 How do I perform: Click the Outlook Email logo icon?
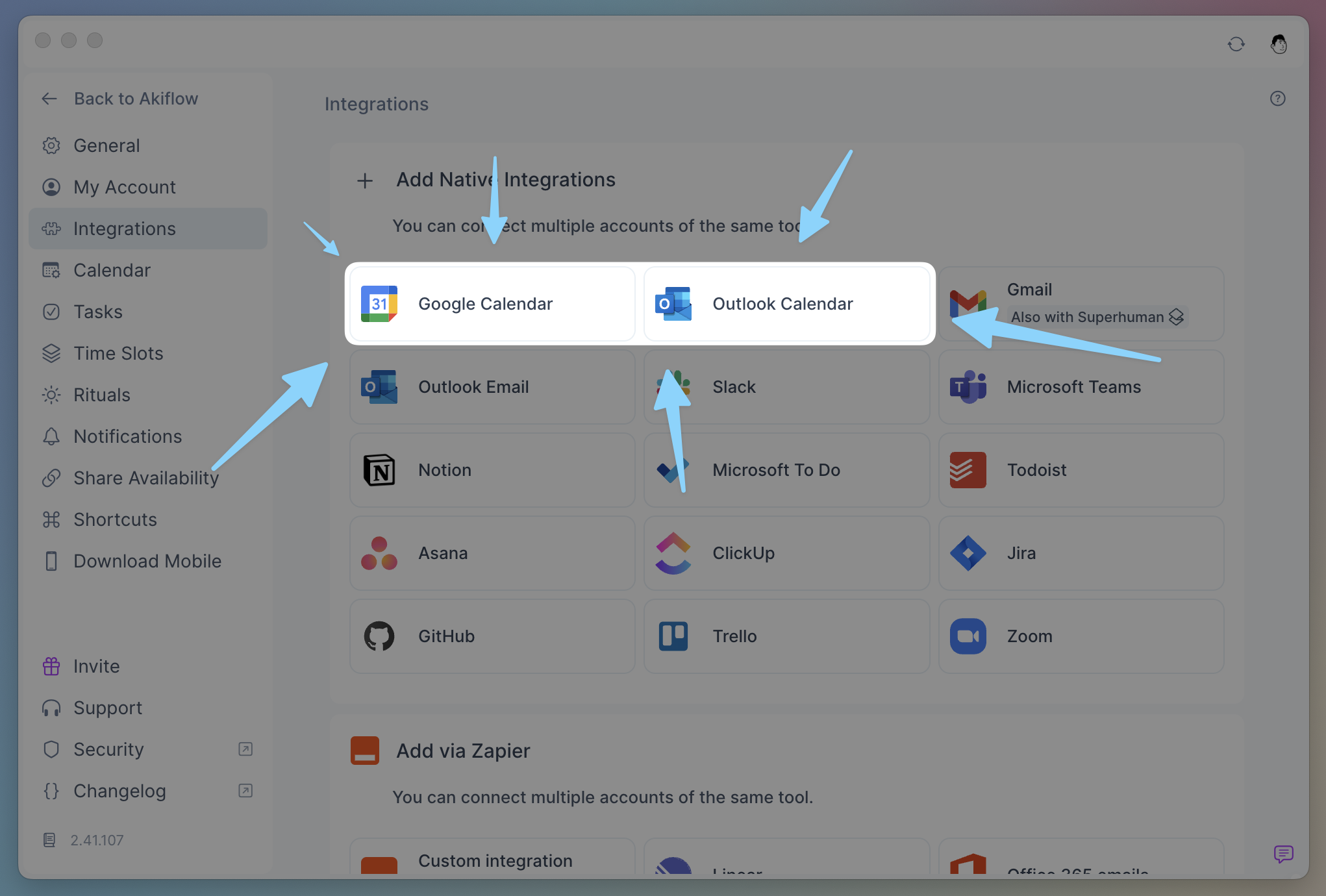click(x=379, y=387)
